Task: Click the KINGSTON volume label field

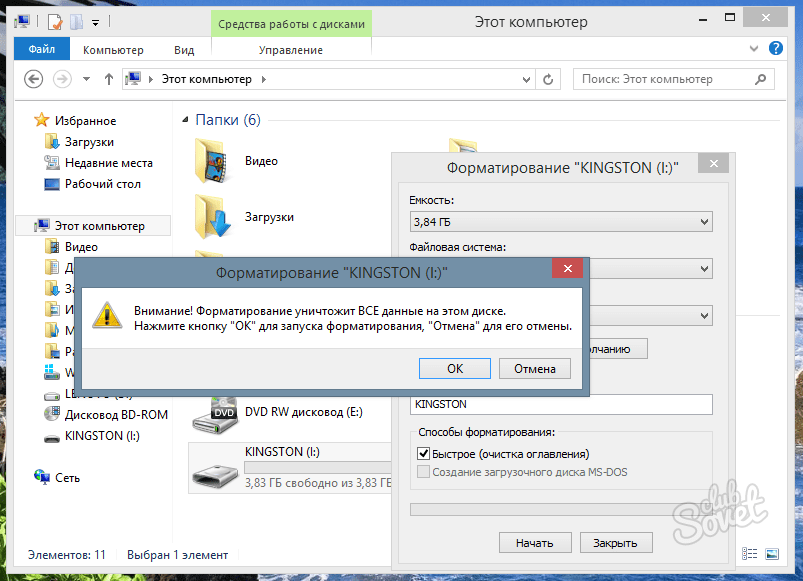Action: coord(560,404)
